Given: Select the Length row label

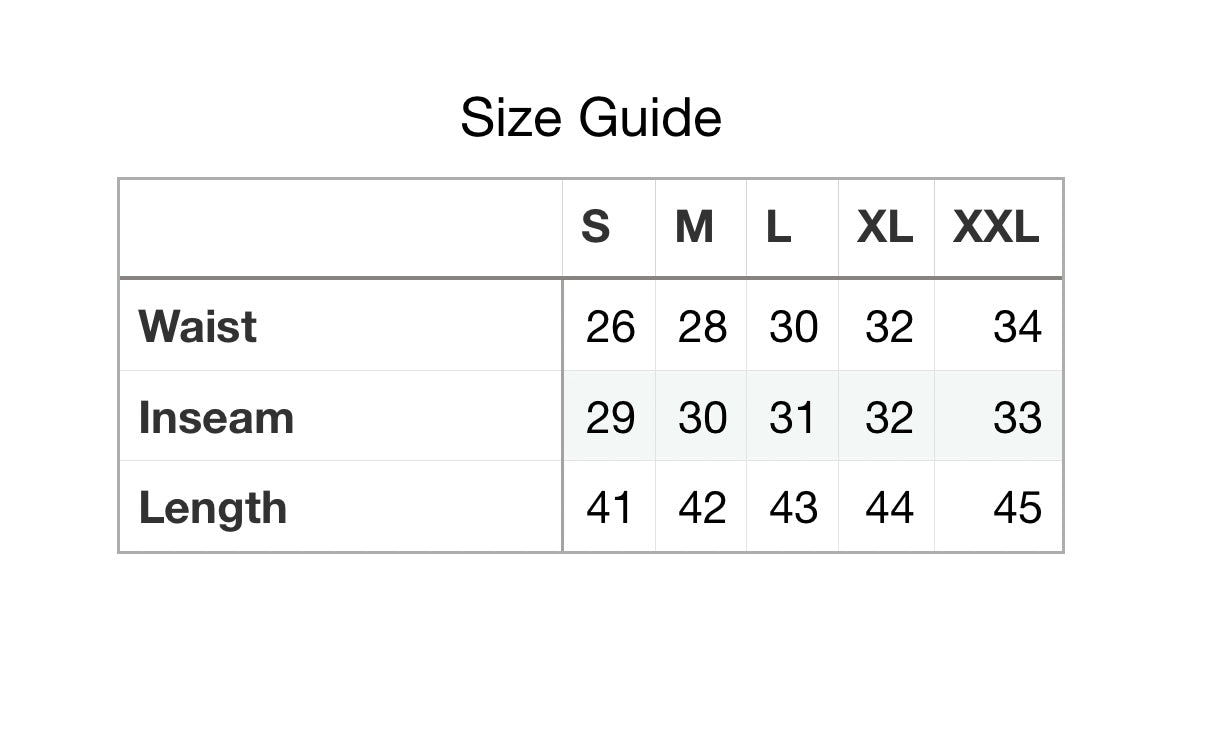Looking at the screenshot, I should (x=213, y=507).
